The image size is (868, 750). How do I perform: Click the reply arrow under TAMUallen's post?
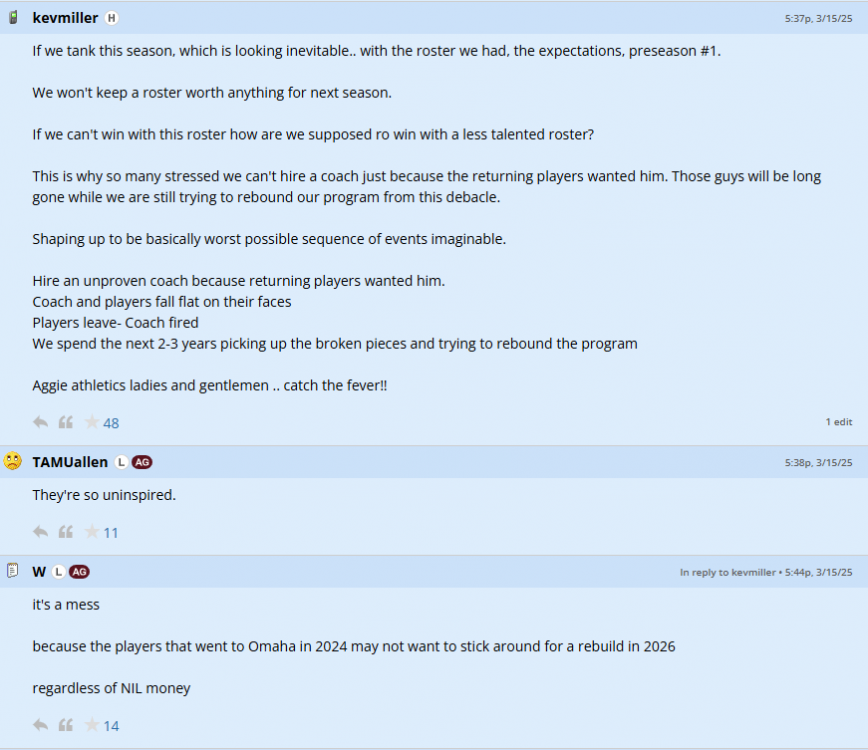click(41, 532)
